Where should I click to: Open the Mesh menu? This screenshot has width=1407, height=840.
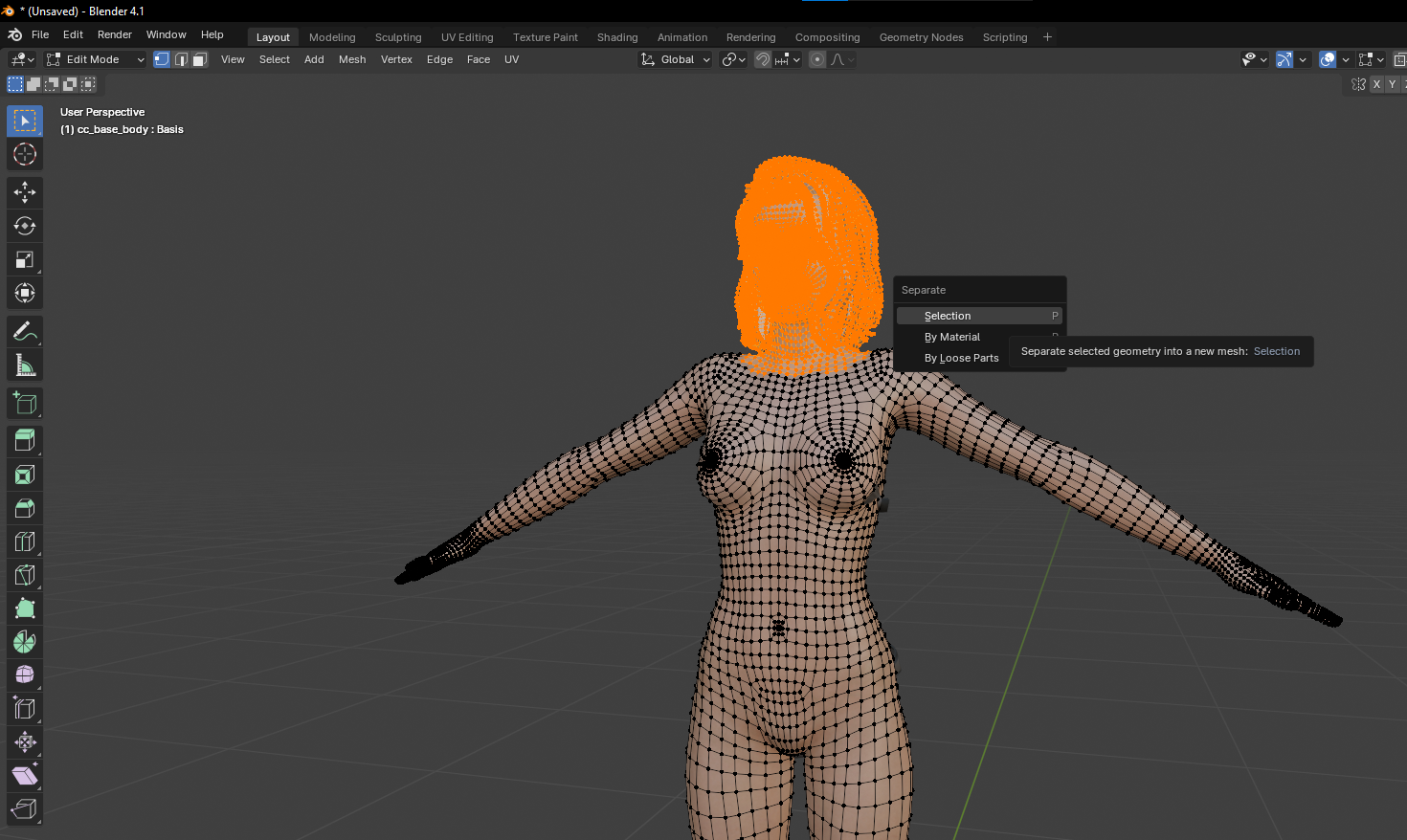pos(351,59)
